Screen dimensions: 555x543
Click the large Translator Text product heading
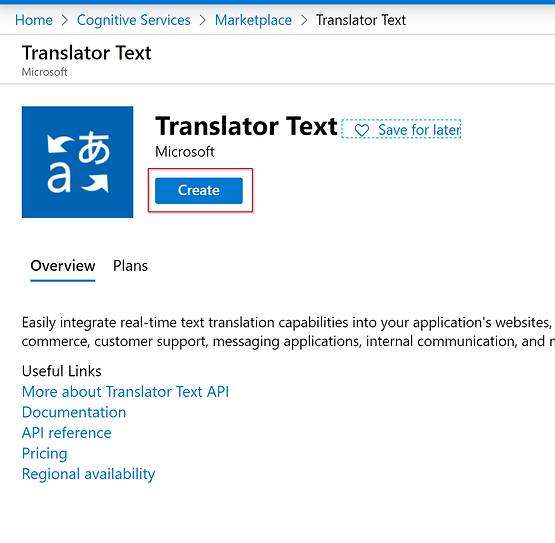point(246,126)
